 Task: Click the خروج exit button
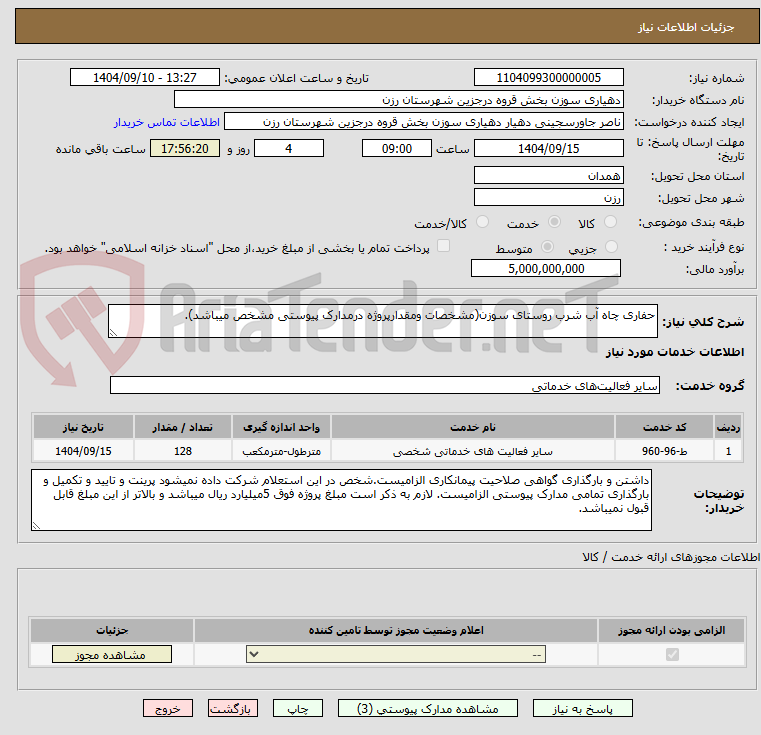pos(168,708)
